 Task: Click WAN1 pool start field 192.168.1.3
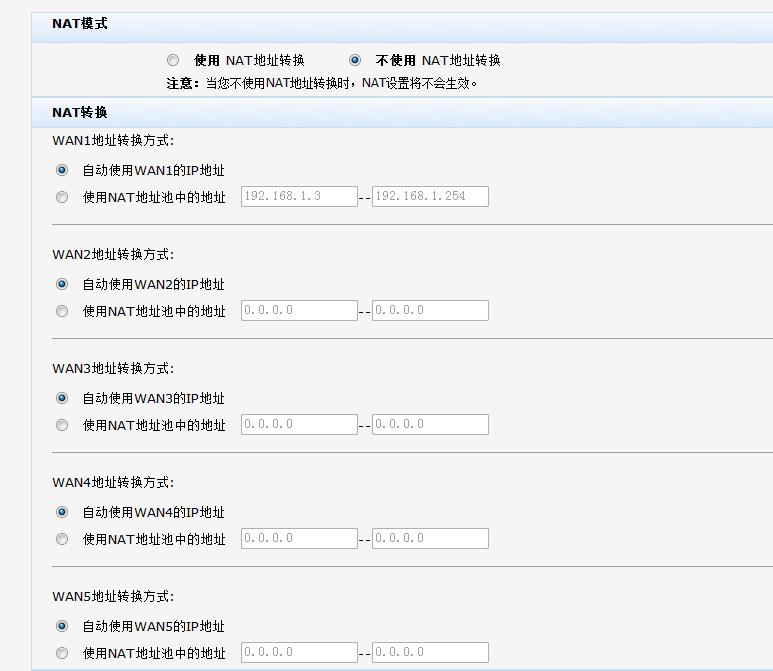point(299,196)
